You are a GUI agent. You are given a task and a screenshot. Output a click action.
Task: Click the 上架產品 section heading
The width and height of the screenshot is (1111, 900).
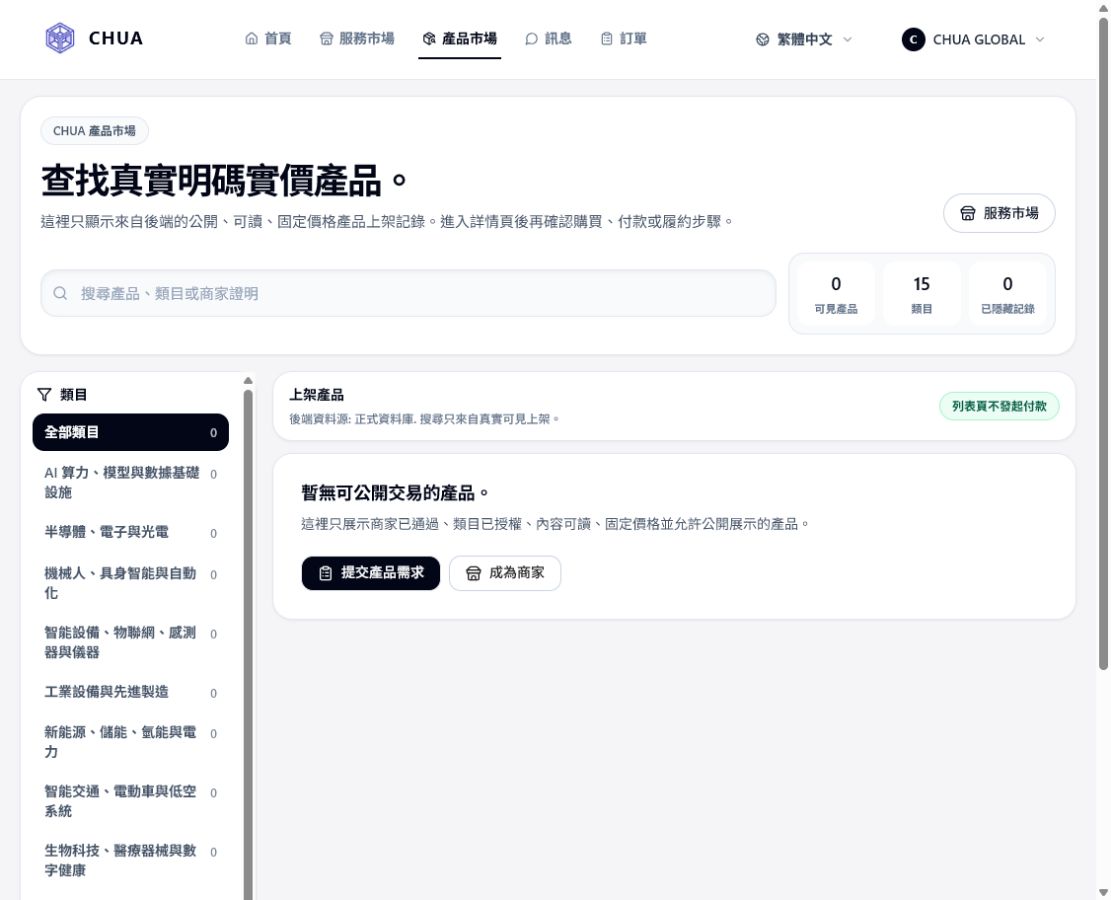point(317,395)
